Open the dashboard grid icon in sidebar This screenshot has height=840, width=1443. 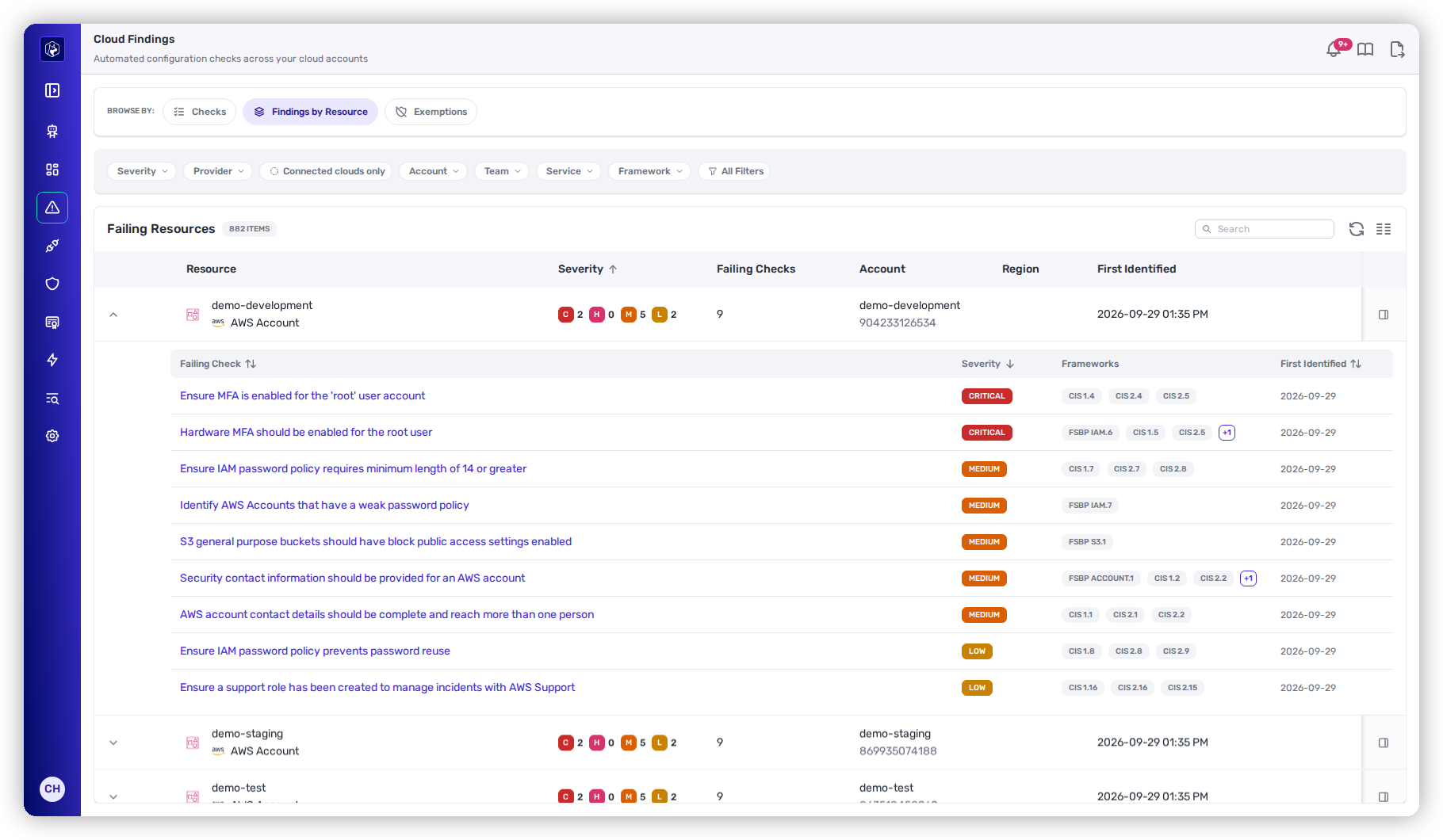52,170
